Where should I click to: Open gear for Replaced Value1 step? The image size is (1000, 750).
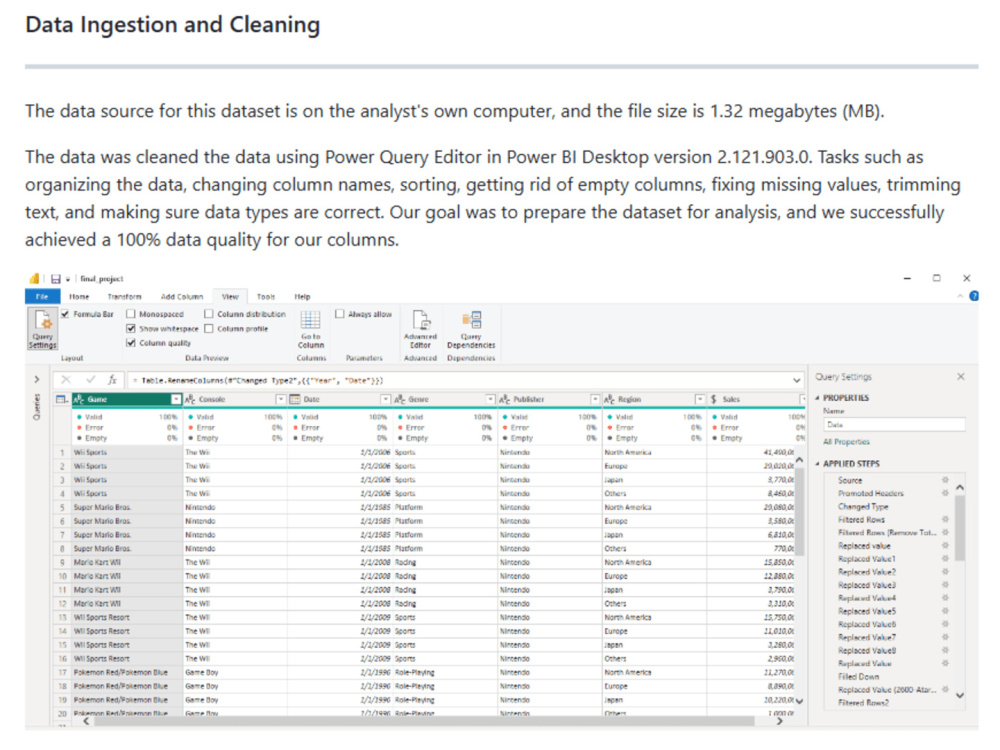coord(945,559)
